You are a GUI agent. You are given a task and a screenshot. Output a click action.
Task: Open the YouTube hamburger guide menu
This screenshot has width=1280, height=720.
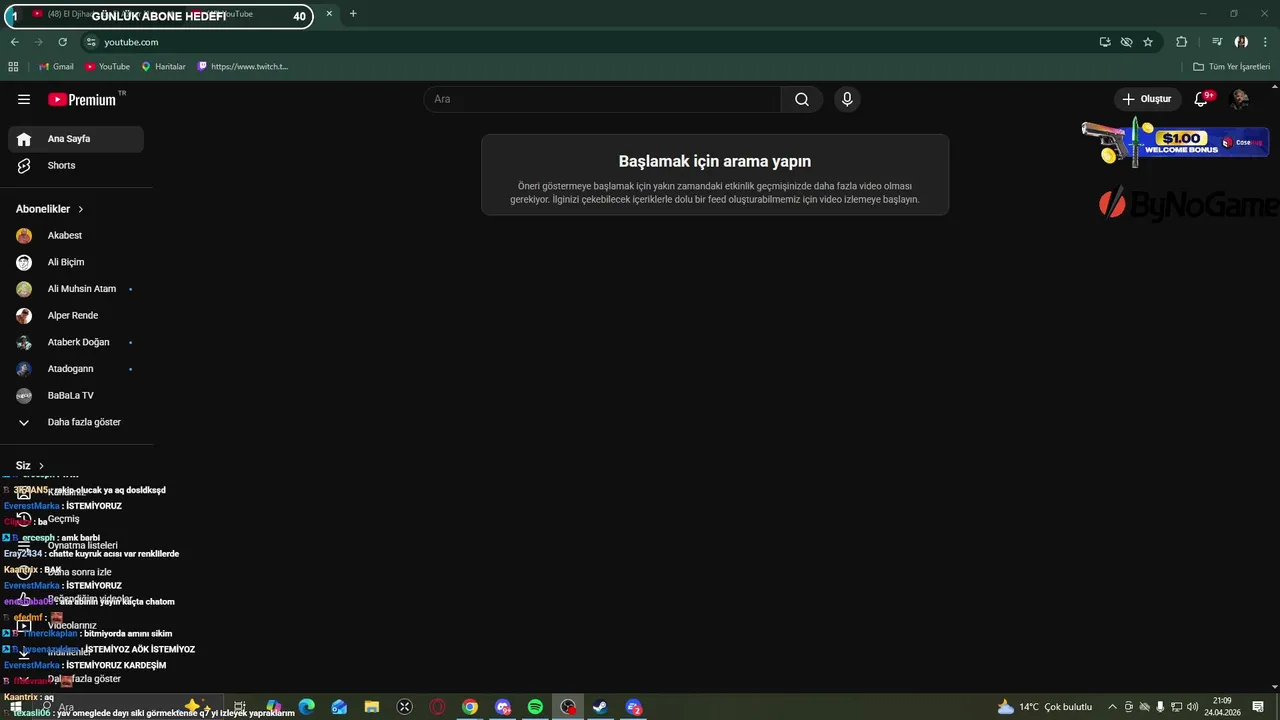point(24,99)
